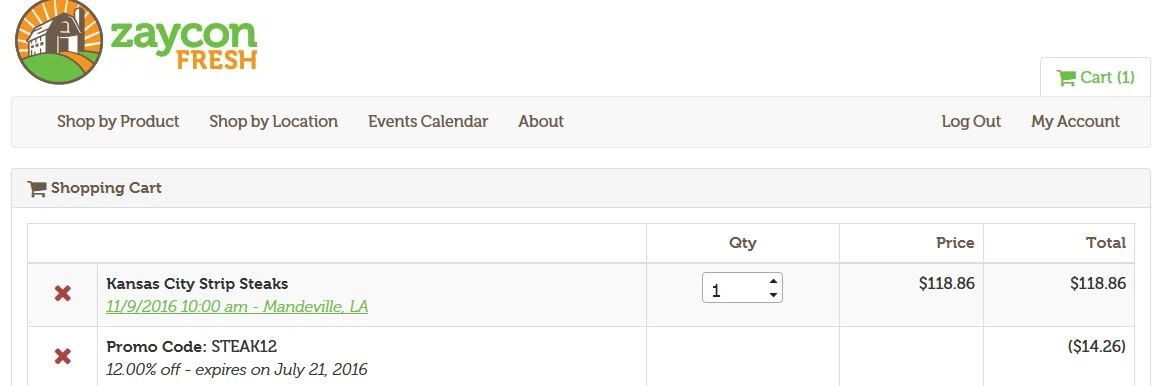Click the Log Out link
This screenshot has width=1162, height=386.
(972, 122)
